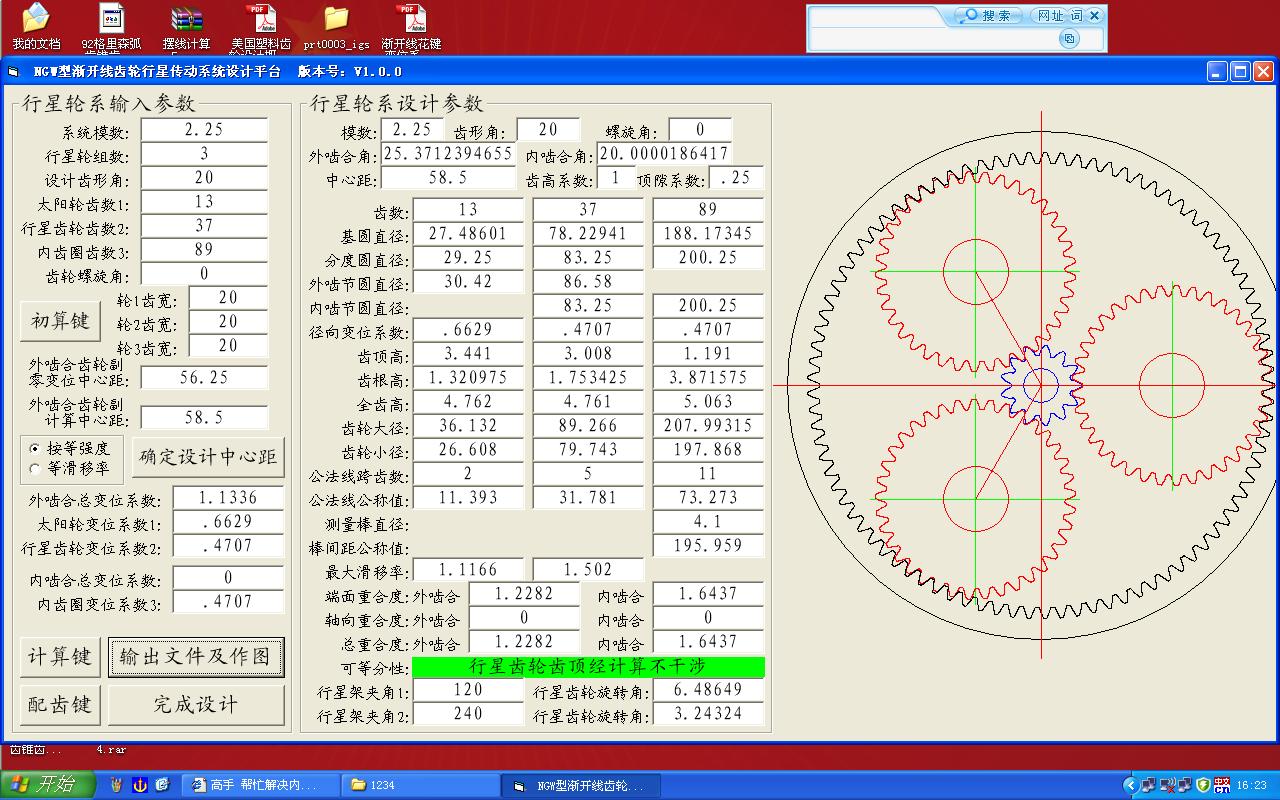This screenshot has width=1280, height=800.
Task: Edit the 太阳轮齿数1 input field
Action: tap(204, 202)
